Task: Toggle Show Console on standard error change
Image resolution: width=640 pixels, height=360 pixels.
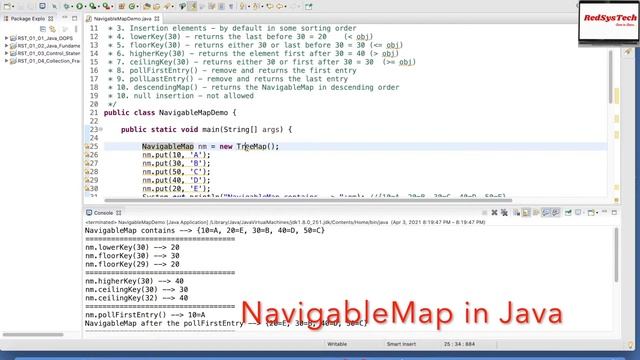Action: (556, 213)
